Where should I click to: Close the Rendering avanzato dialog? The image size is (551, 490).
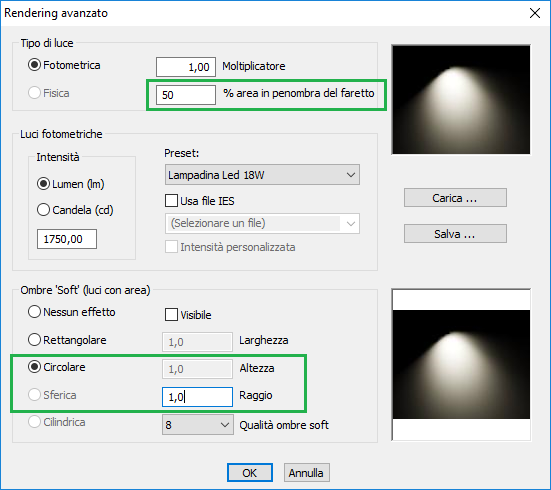click(x=535, y=13)
